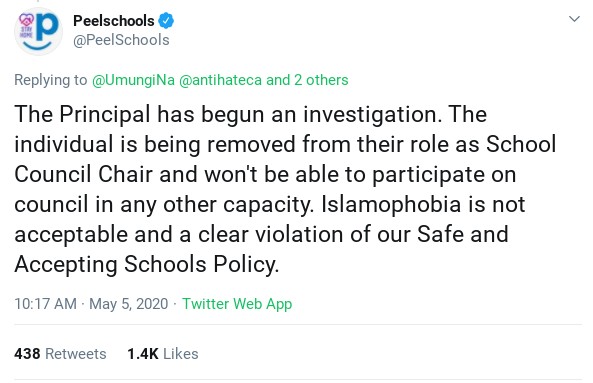Open the @antihateca mention
The height and width of the screenshot is (383, 593).
tap(220, 80)
